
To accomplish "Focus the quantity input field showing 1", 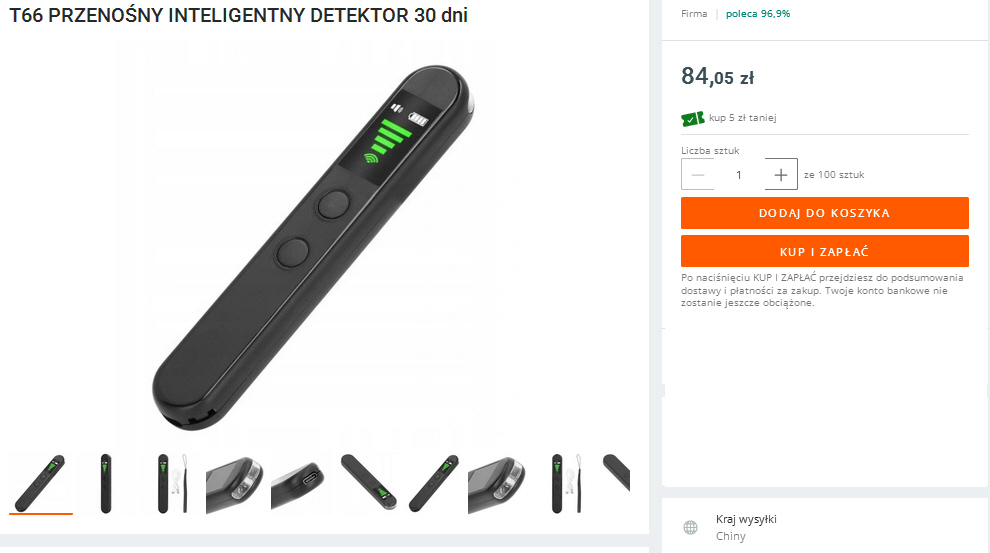I will pos(739,174).
